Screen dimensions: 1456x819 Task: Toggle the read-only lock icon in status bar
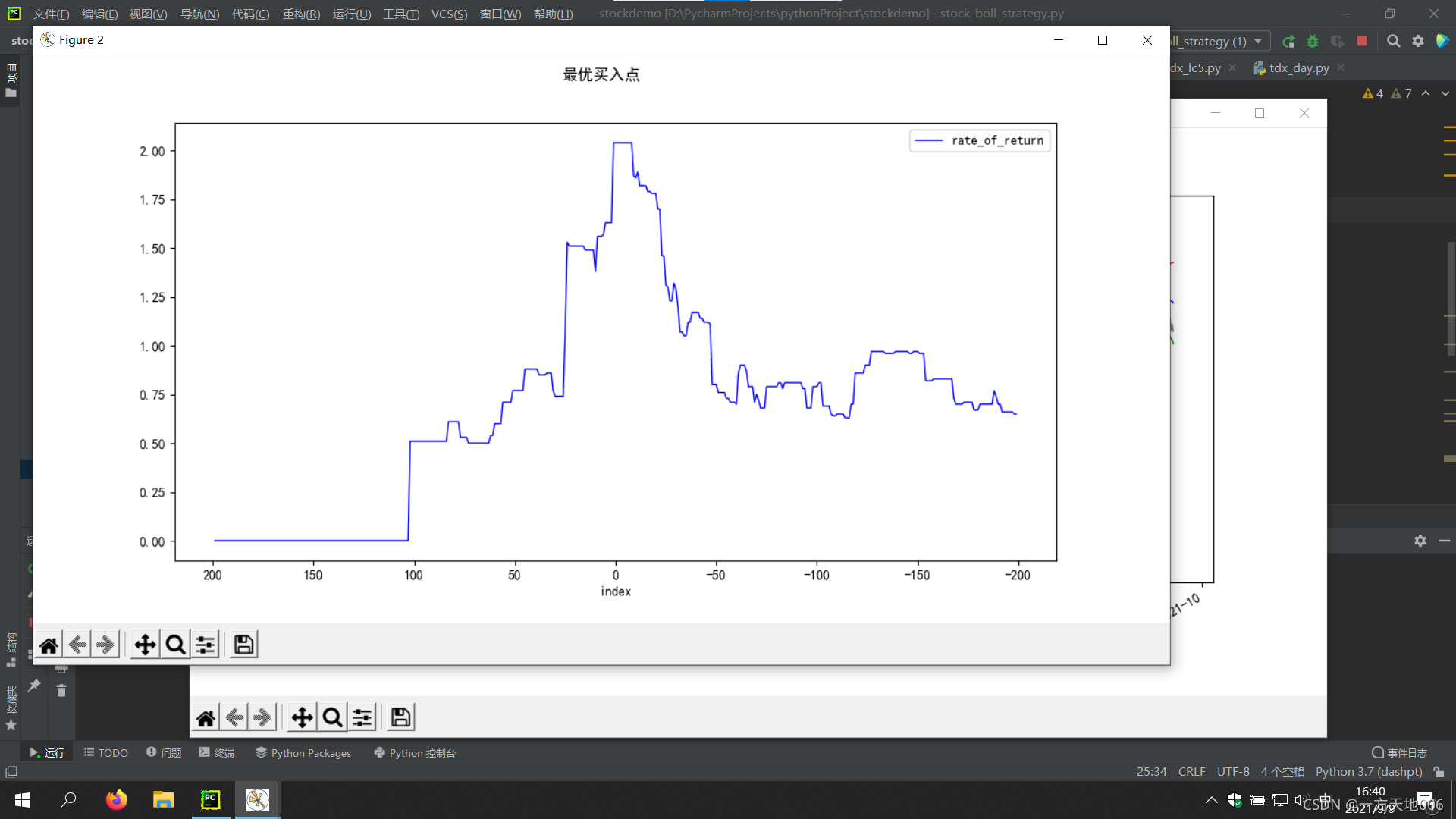point(1439,772)
